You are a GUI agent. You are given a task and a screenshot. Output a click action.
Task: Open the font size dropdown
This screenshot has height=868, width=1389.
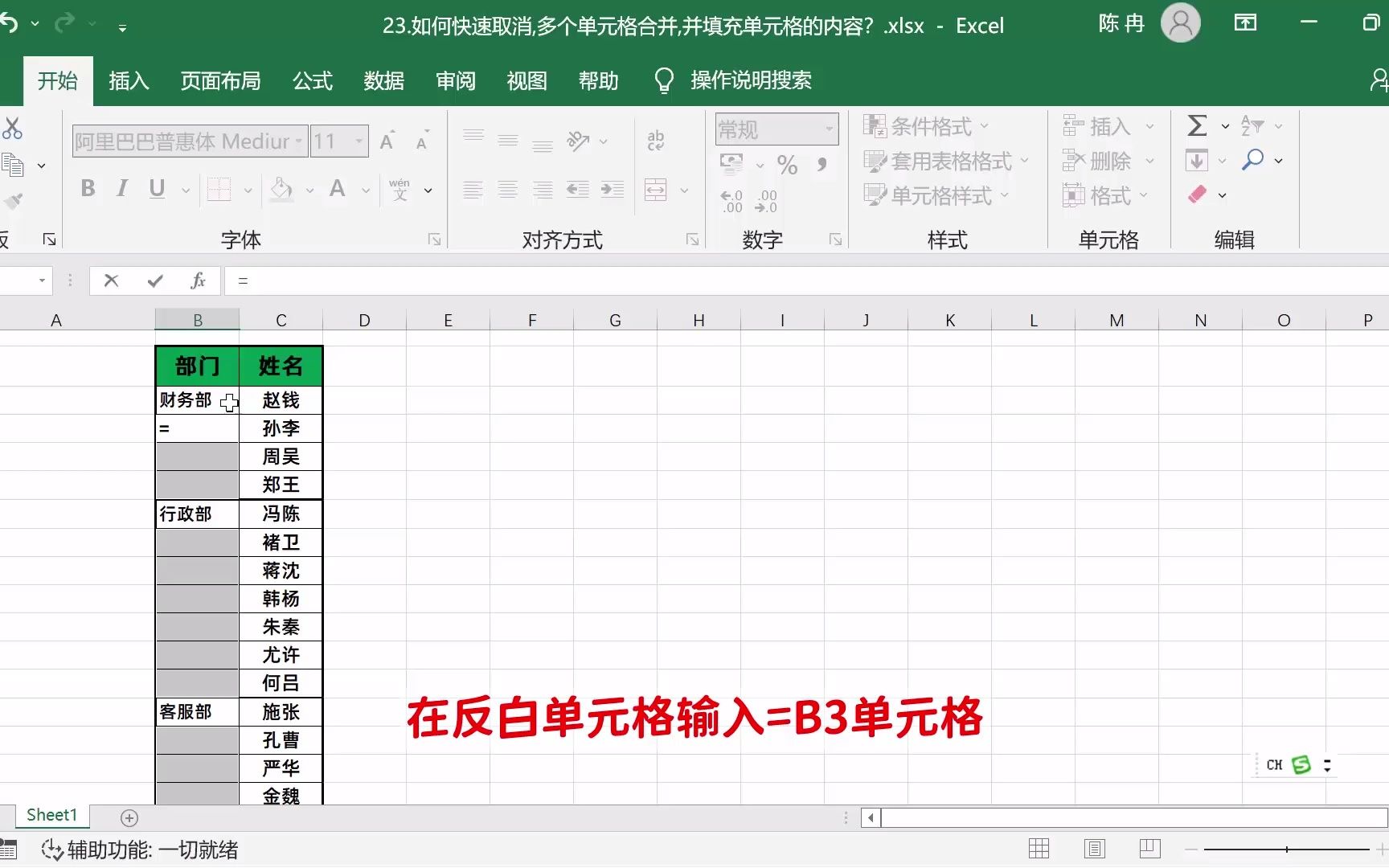click(x=358, y=141)
